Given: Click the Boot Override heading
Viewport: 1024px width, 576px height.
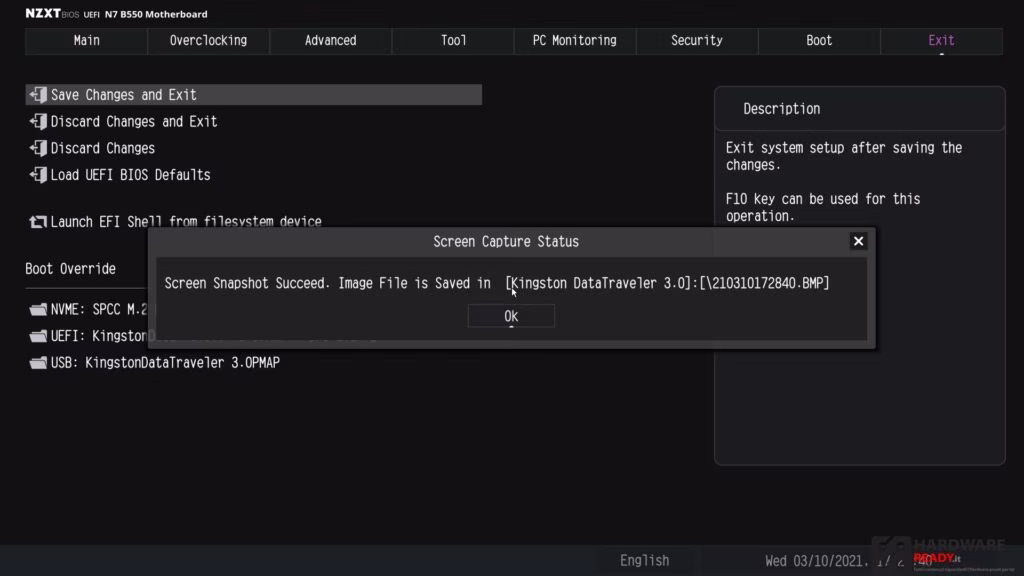Looking at the screenshot, I should (71, 269).
